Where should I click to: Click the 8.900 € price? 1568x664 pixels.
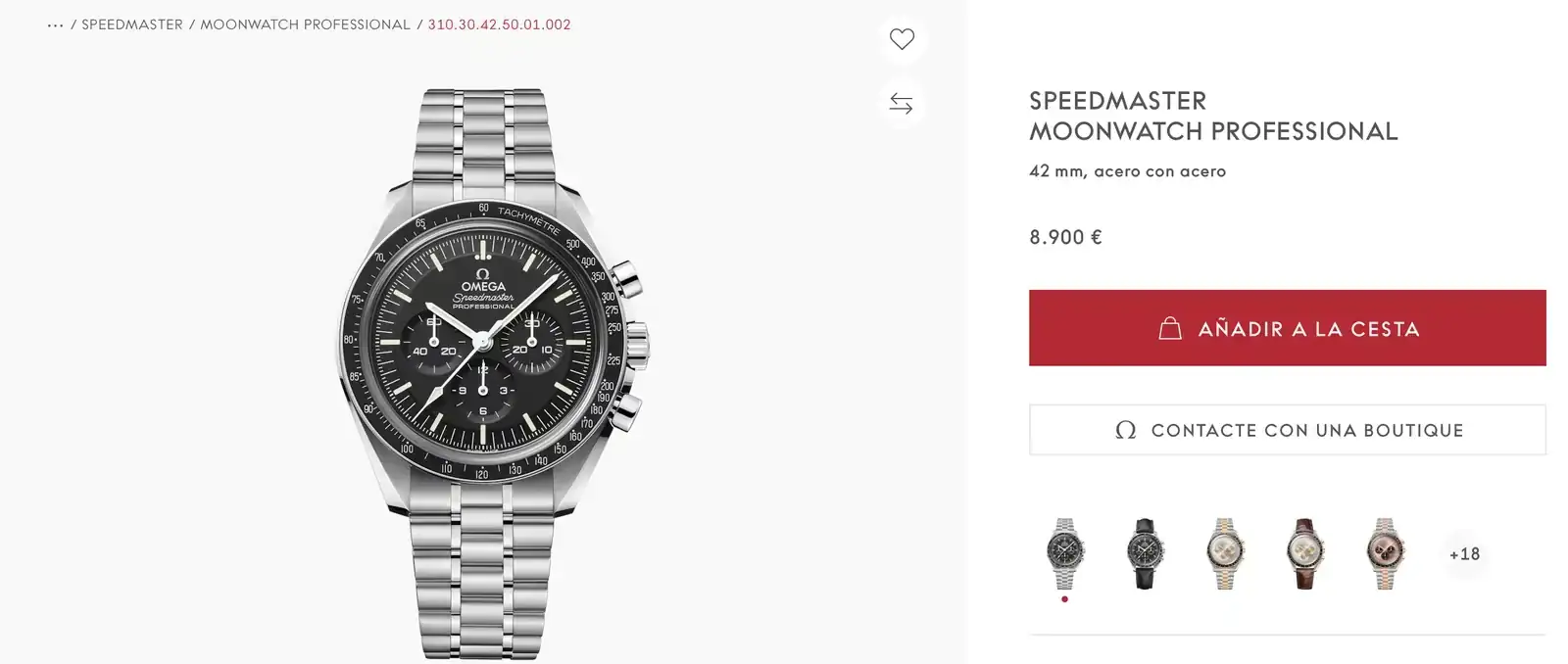coord(1065,237)
